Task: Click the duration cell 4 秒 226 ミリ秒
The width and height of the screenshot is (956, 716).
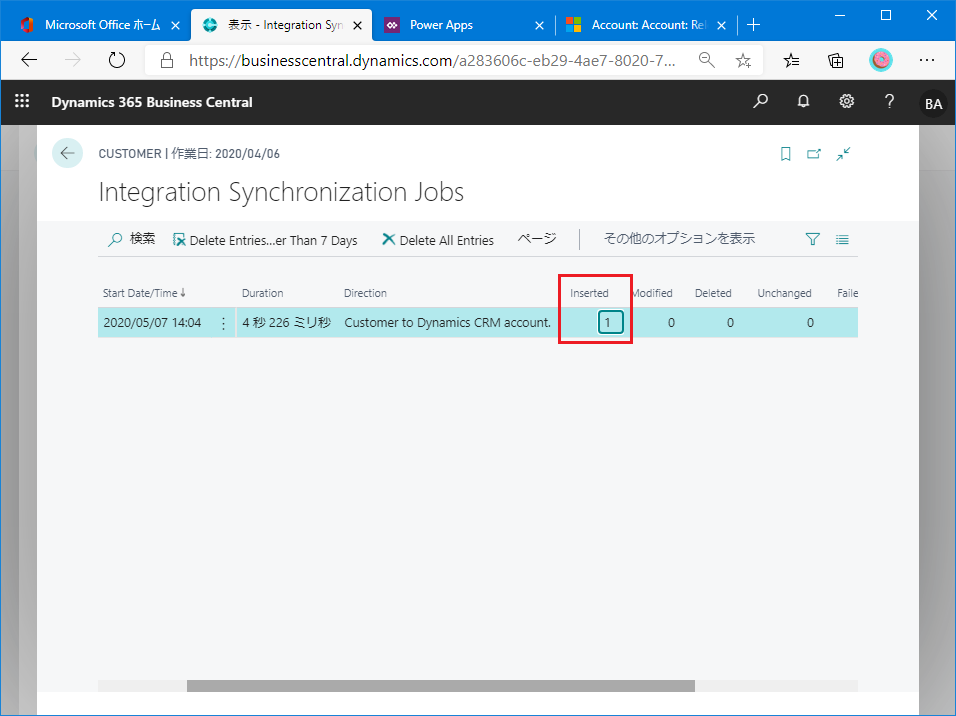Action: click(x=287, y=323)
